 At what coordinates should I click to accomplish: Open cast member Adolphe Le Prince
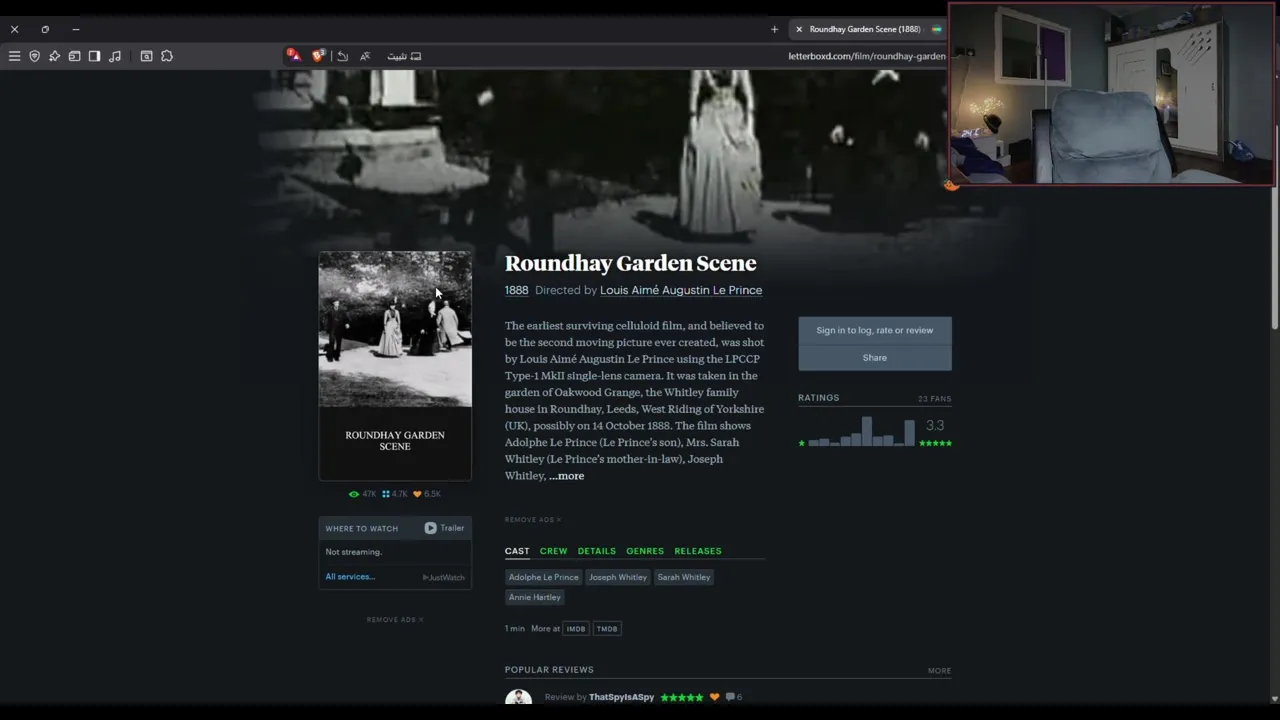543,577
